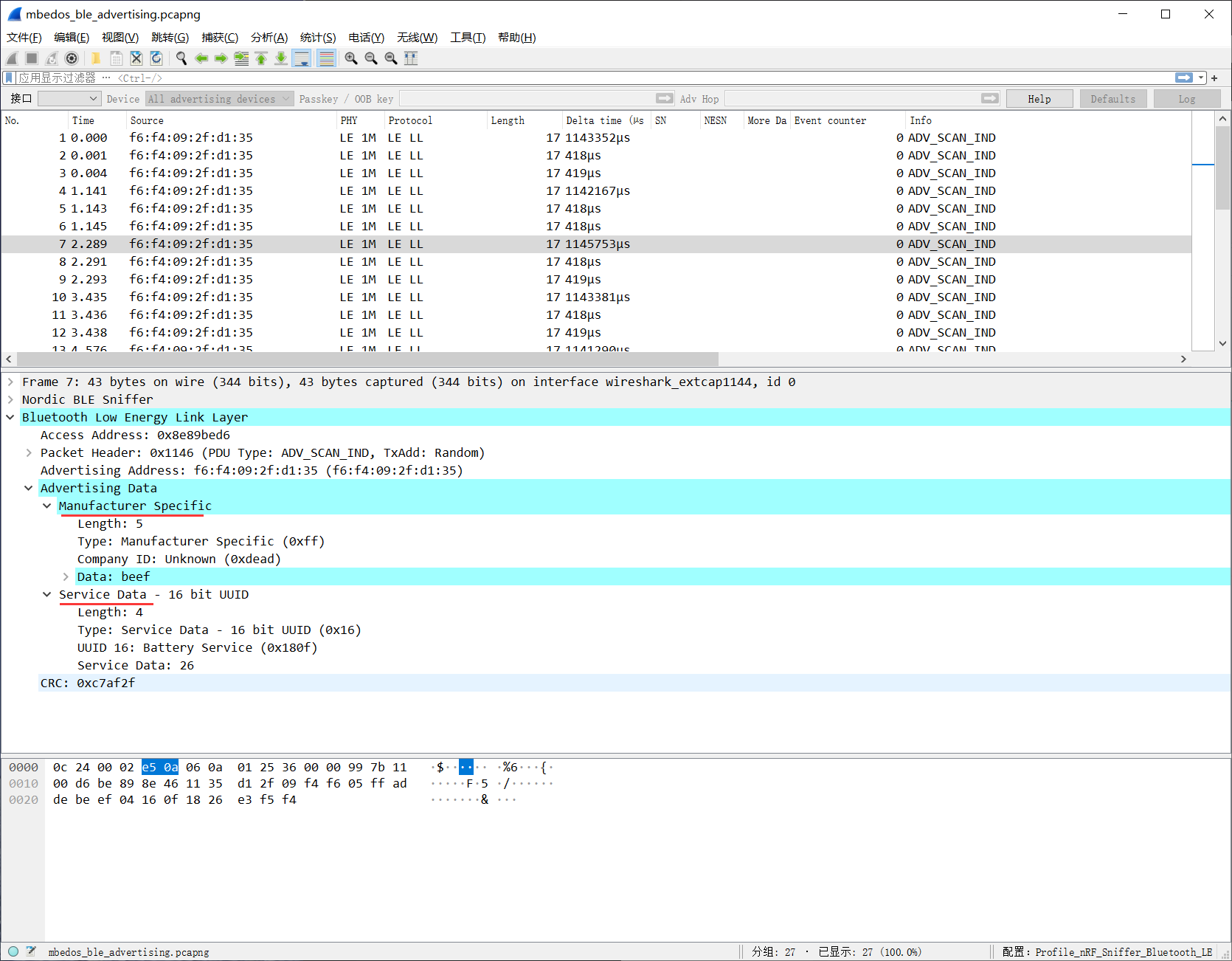Click the Profile_nRF_Sniffer_Bluetooth_LE profile label
The height and width of the screenshot is (961, 1232).
point(1107,952)
